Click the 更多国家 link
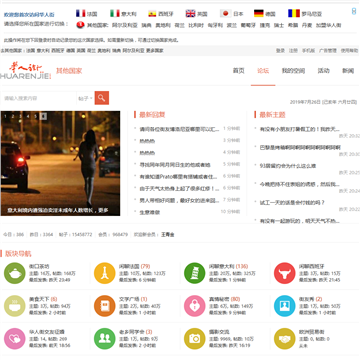360x360 pixels. [x=155, y=51]
